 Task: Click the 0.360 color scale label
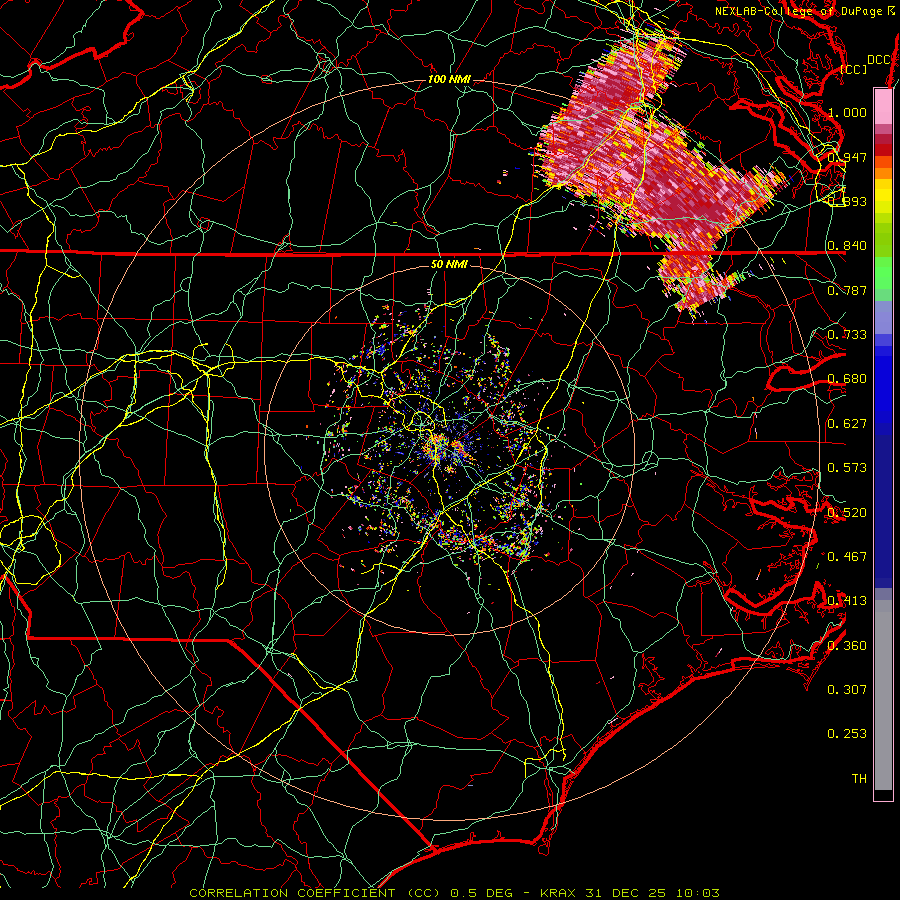click(847, 646)
